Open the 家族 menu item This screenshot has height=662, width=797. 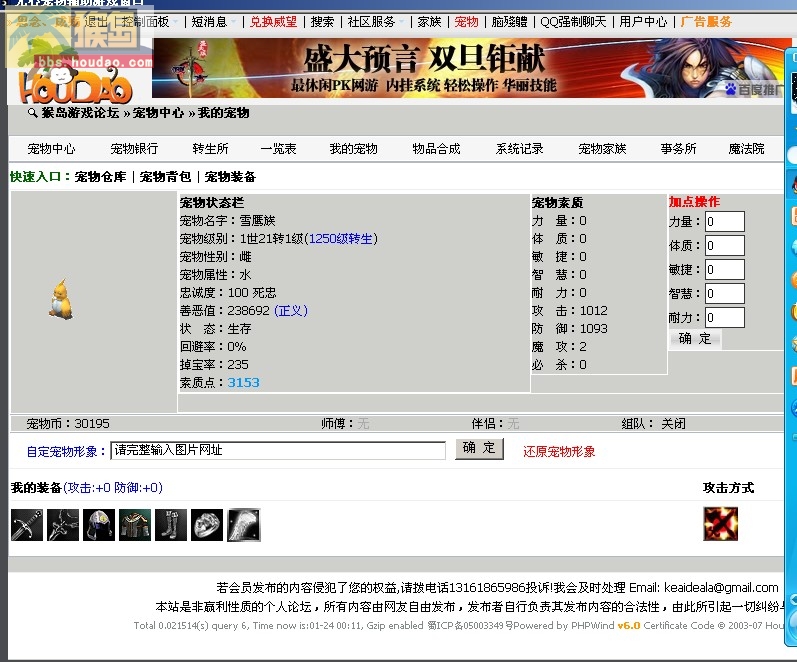(x=430, y=22)
